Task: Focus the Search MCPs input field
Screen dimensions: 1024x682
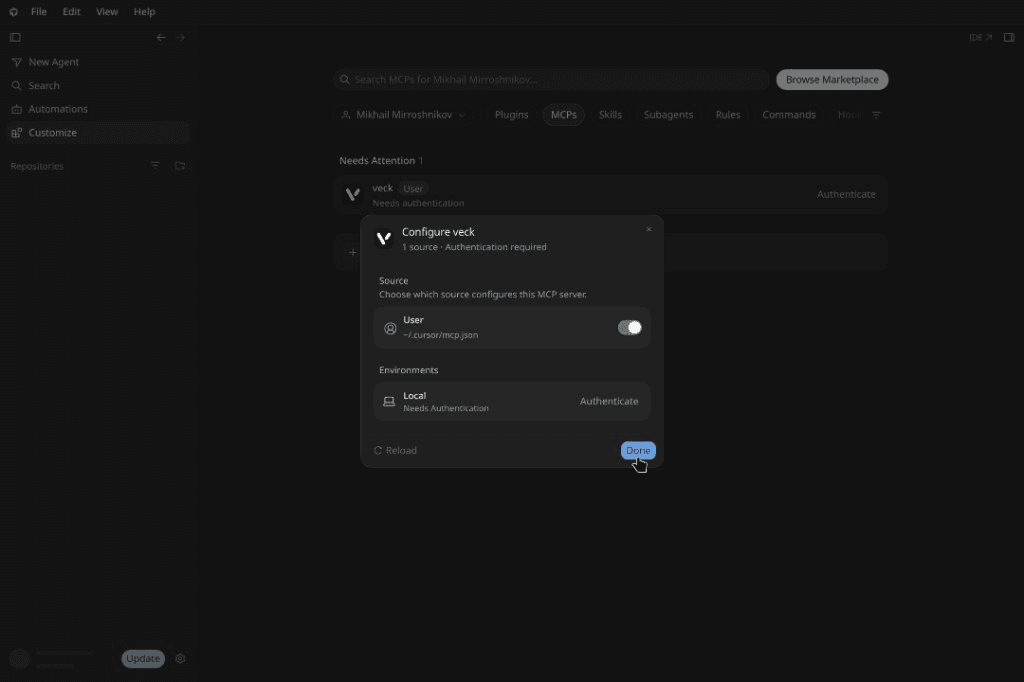Action: (x=552, y=80)
